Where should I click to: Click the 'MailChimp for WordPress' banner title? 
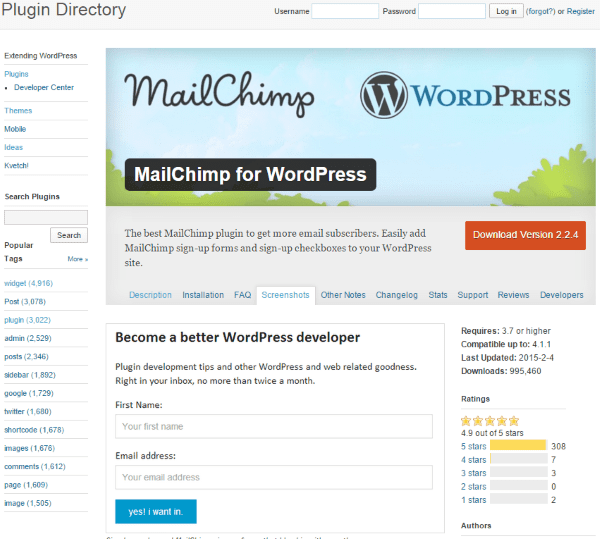click(250, 174)
